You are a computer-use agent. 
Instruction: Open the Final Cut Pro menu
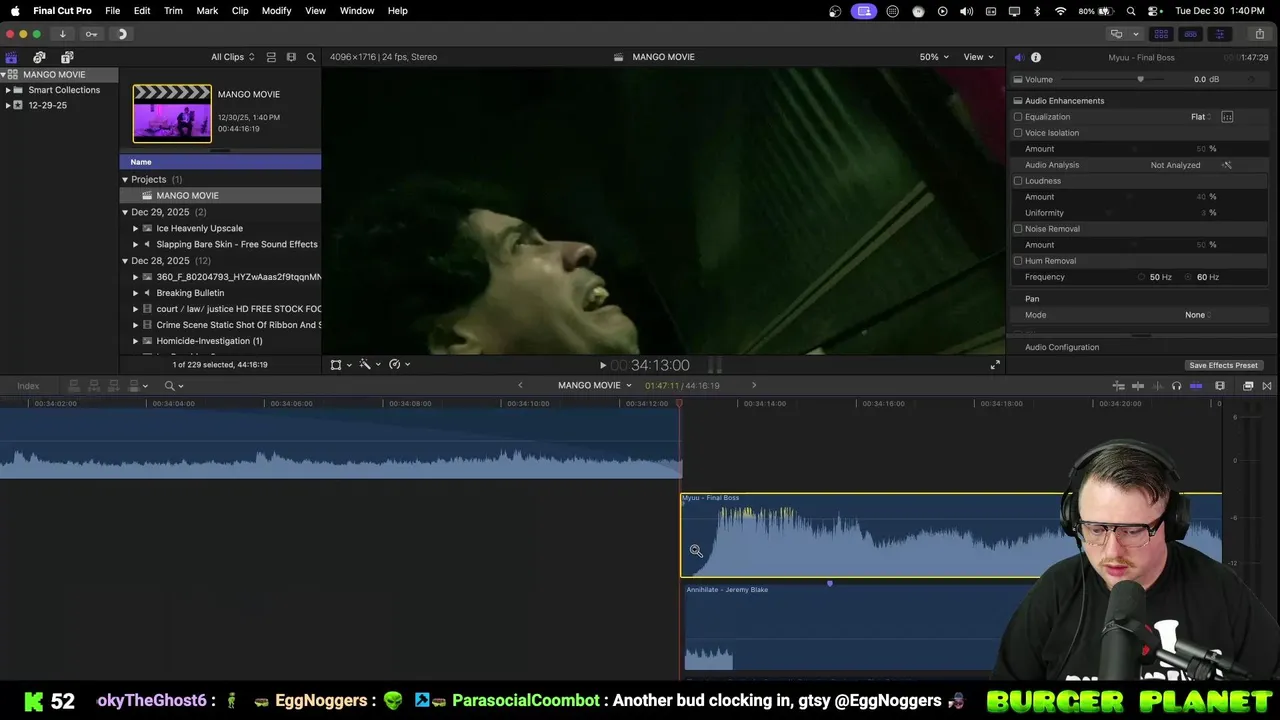pos(62,11)
